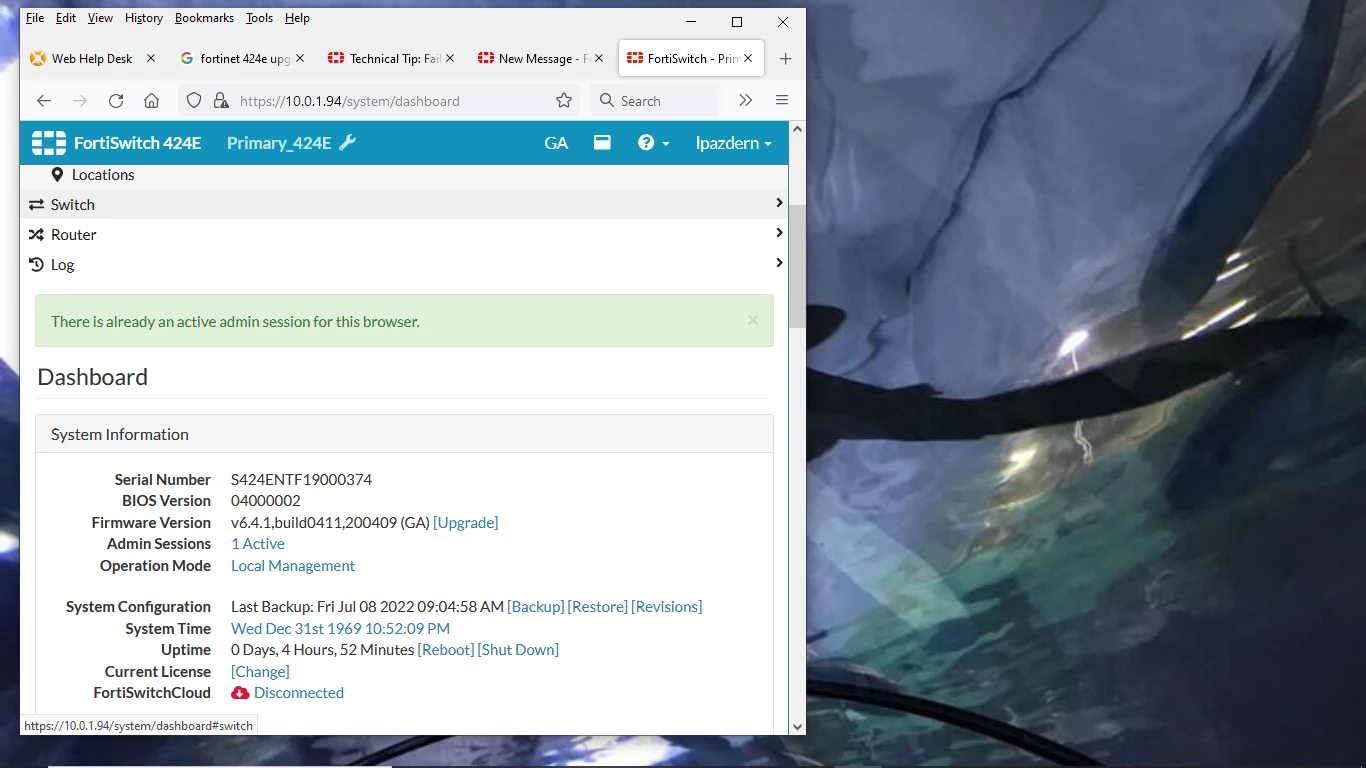Reload the current page
1366x768 pixels.
click(116, 101)
